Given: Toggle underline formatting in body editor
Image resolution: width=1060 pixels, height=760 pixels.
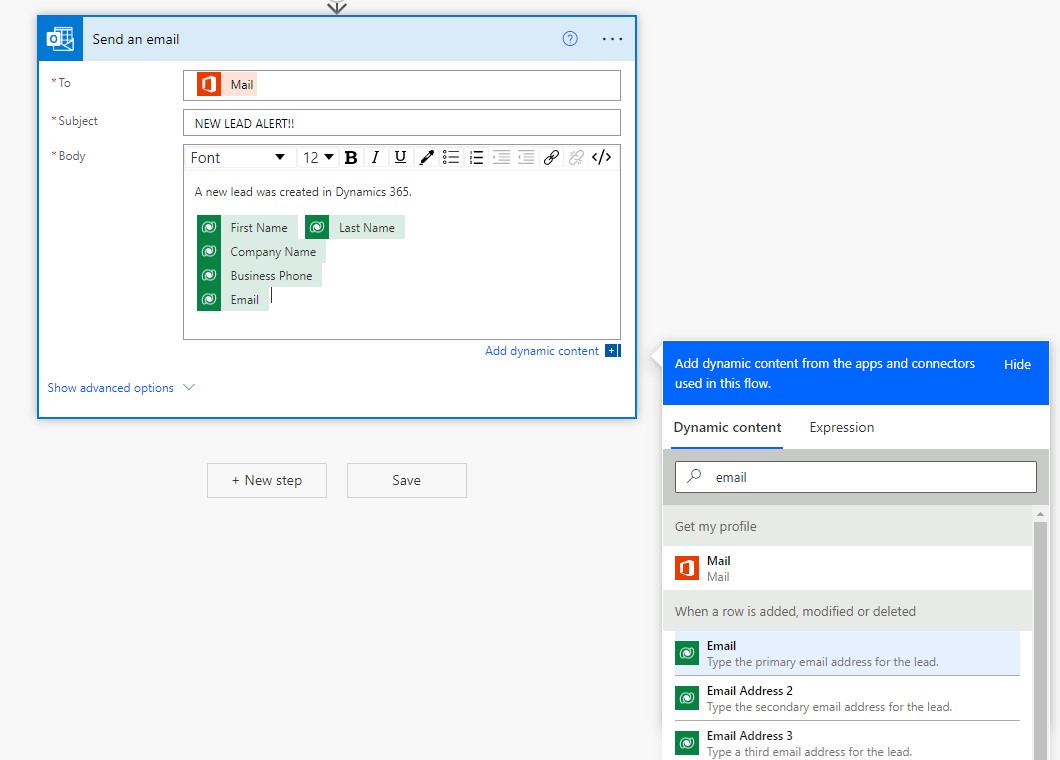Looking at the screenshot, I should pyautogui.click(x=400, y=158).
